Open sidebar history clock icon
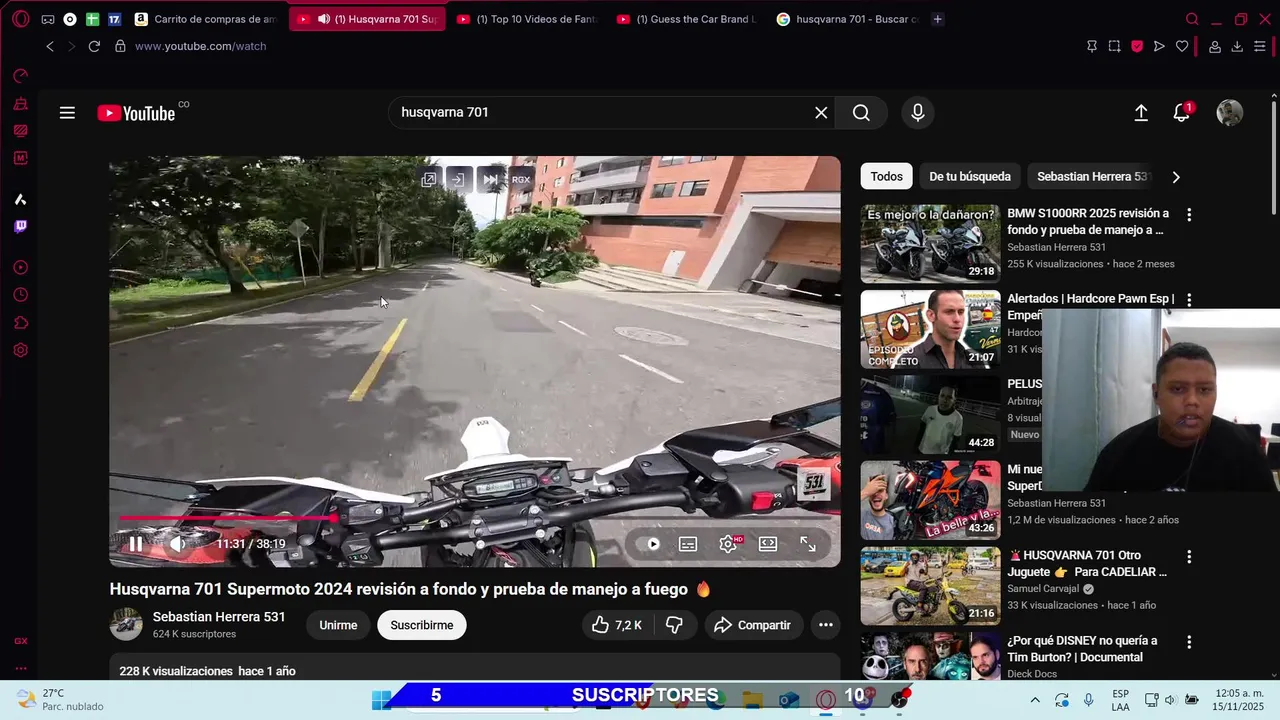1280x720 pixels. 20,295
